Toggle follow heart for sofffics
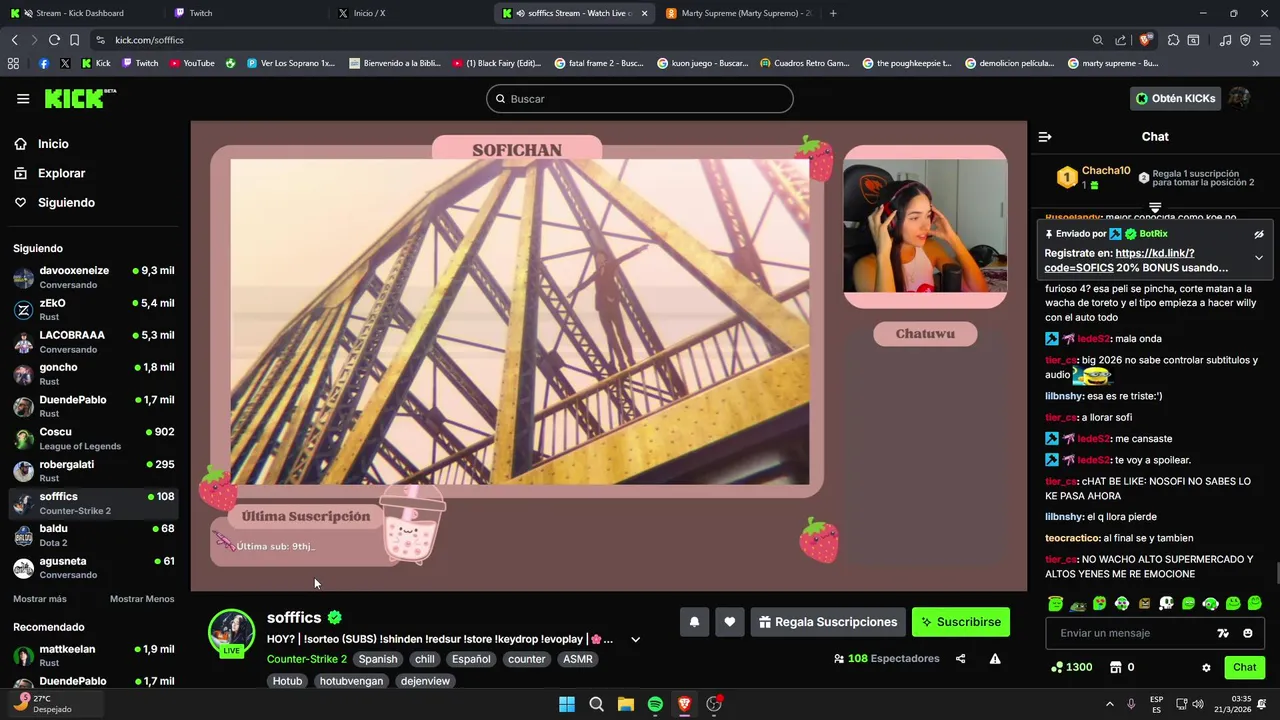The height and width of the screenshot is (720, 1280). click(730, 622)
